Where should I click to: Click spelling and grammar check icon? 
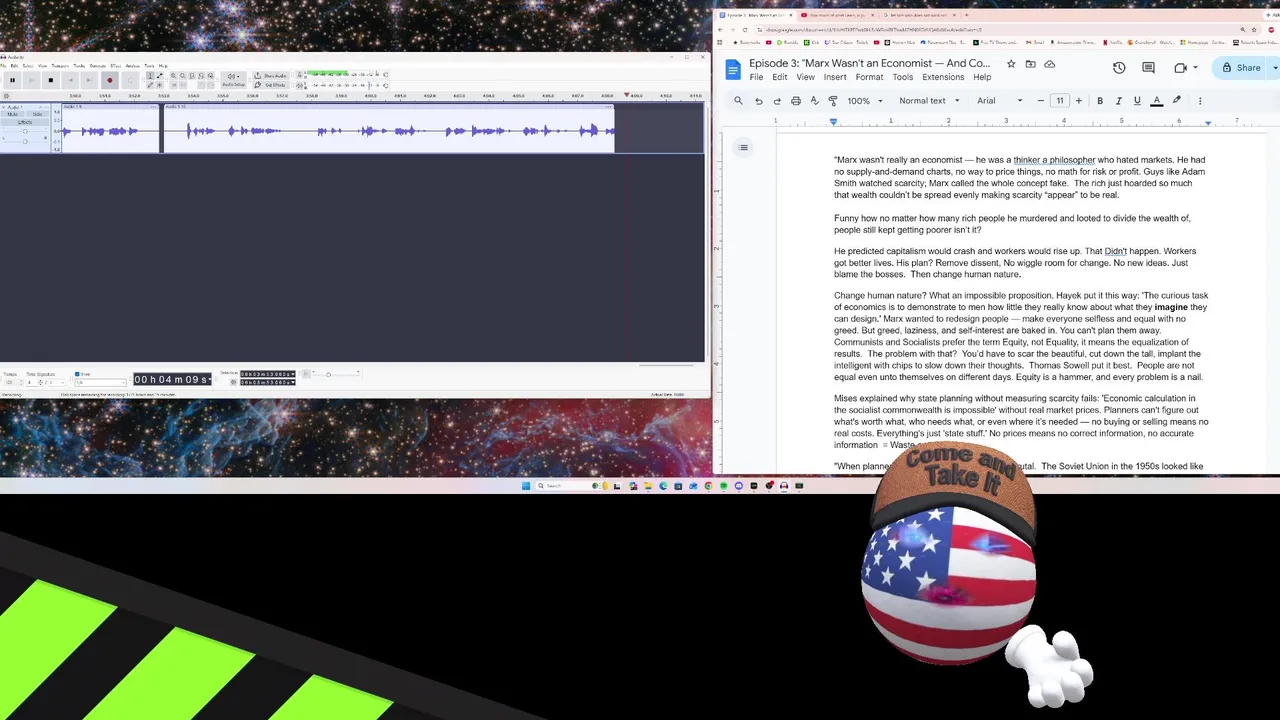(814, 100)
